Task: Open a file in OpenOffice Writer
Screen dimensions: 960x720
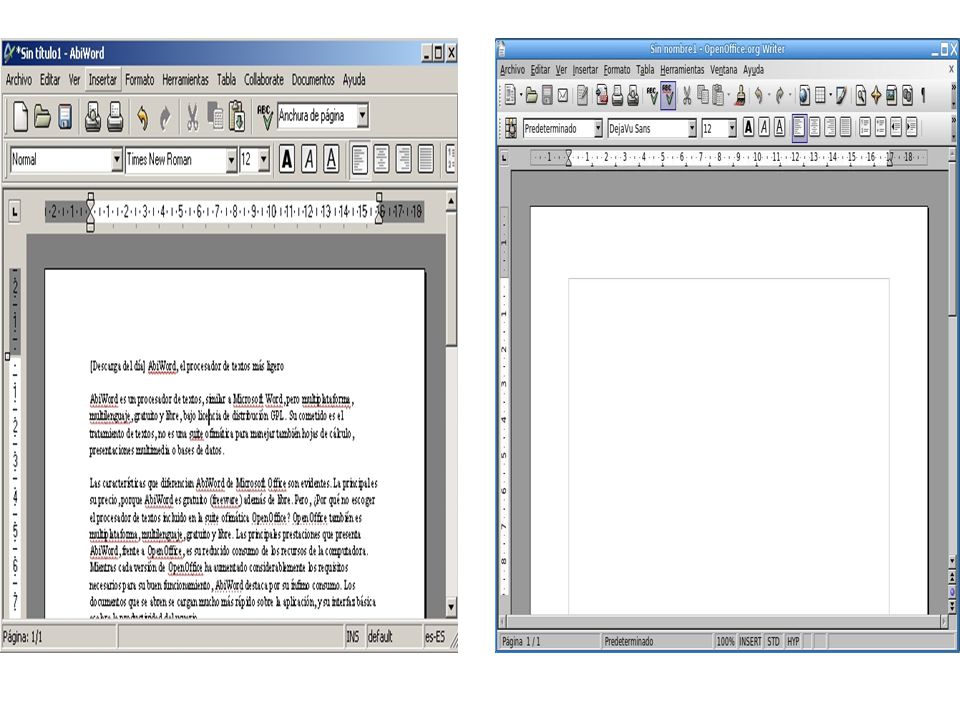Action: 531,95
